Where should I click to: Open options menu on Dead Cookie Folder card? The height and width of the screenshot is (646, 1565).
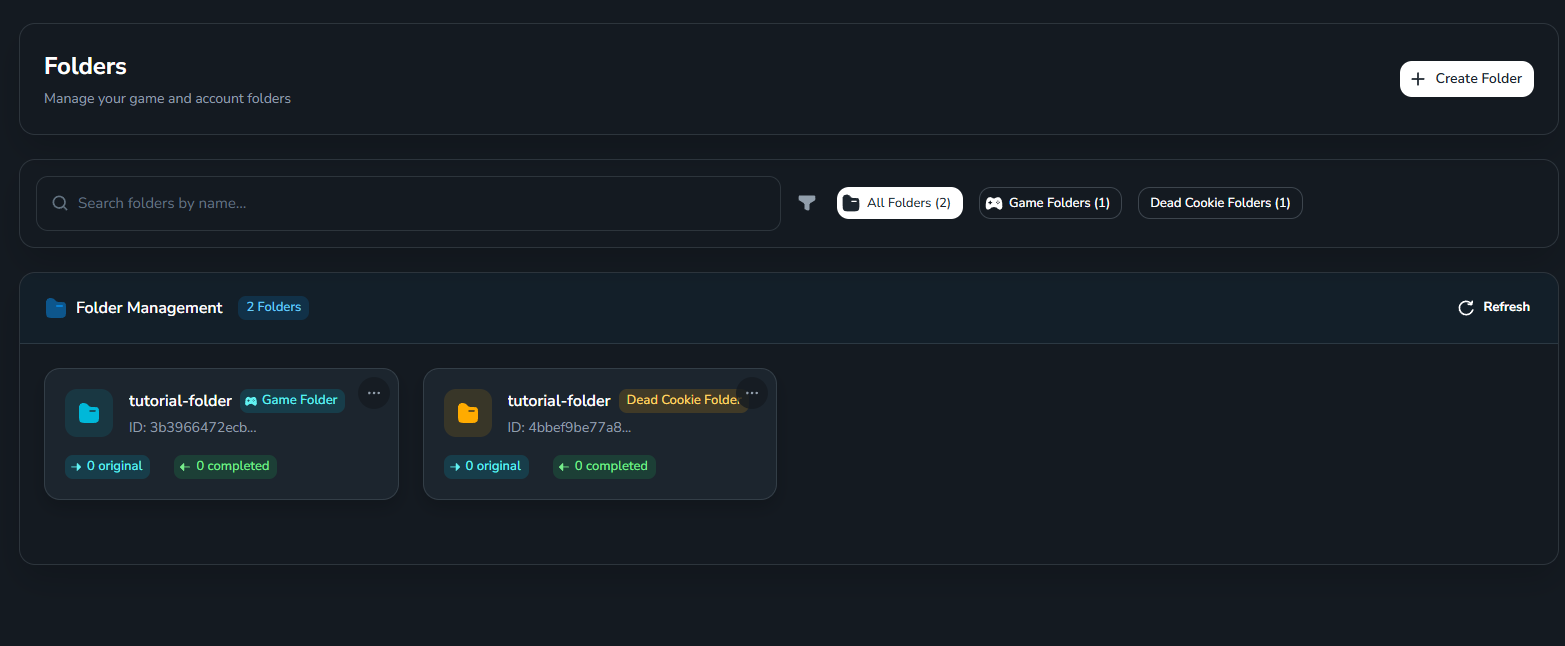pyautogui.click(x=752, y=393)
